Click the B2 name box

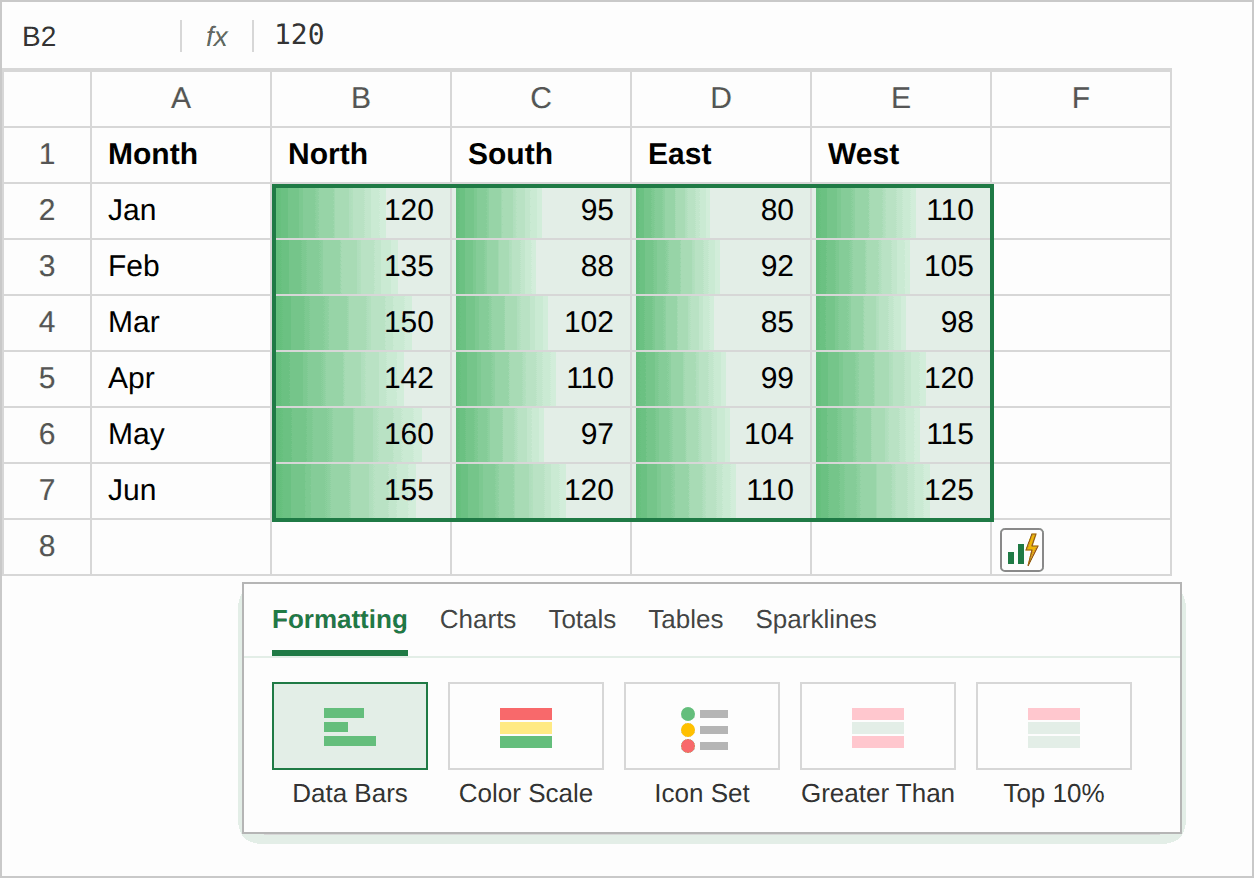[x=92, y=36]
